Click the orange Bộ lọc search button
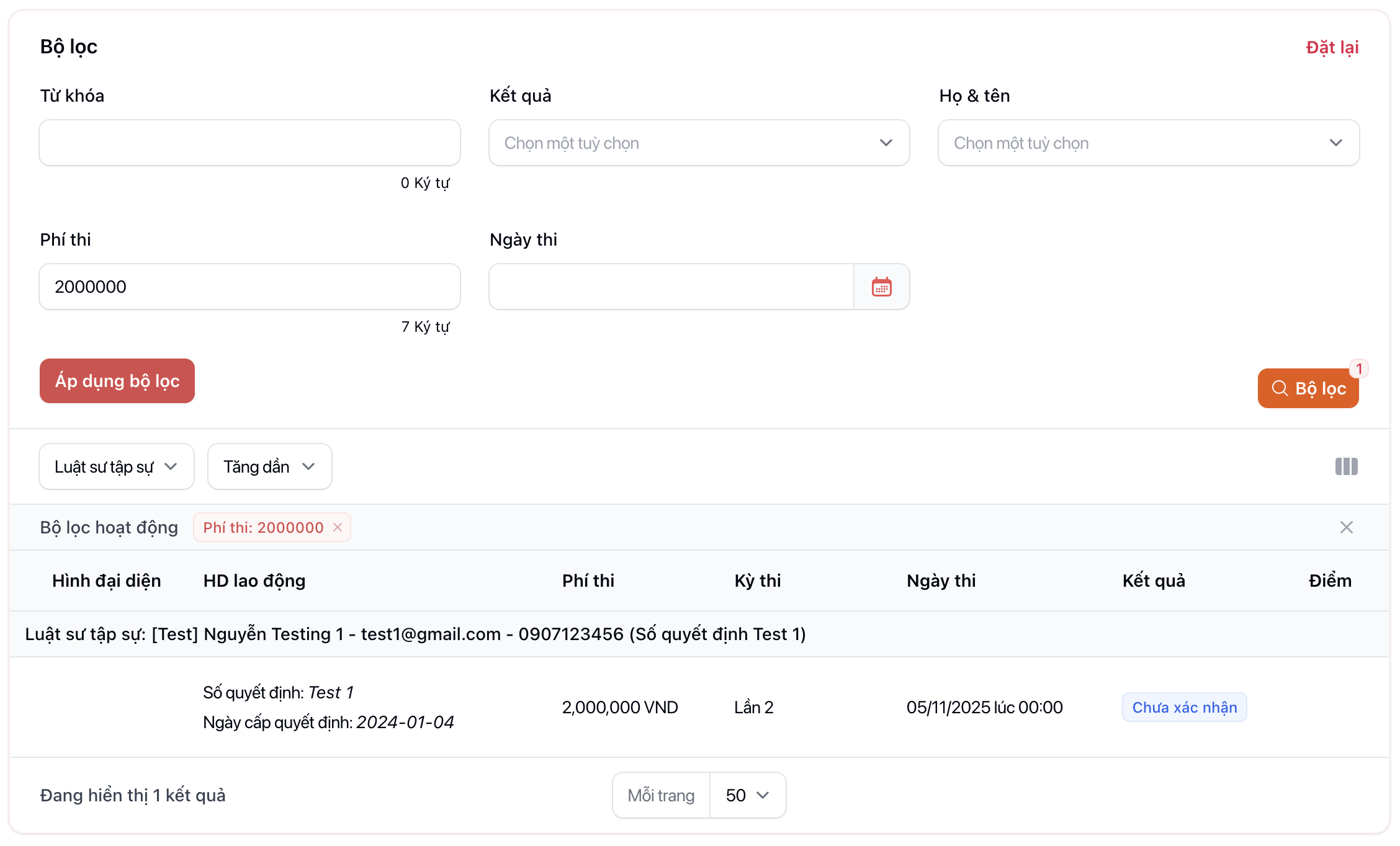The image size is (1400, 846). coord(1308,388)
